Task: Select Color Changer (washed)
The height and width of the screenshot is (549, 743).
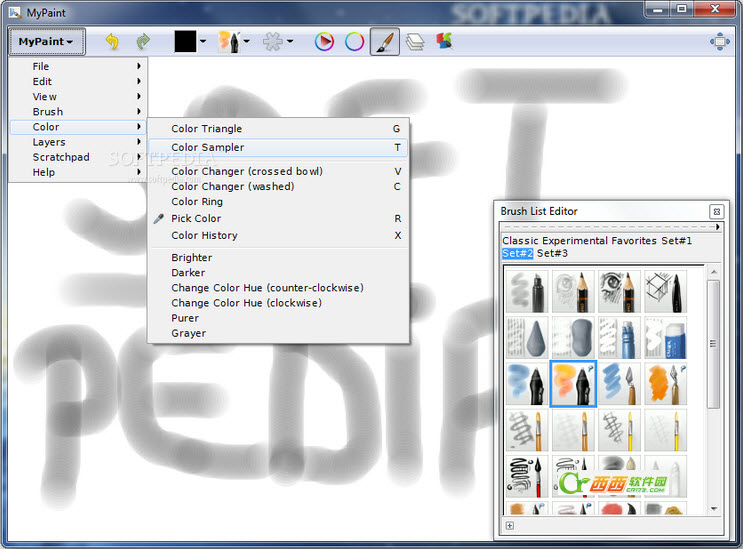Action: point(278,187)
